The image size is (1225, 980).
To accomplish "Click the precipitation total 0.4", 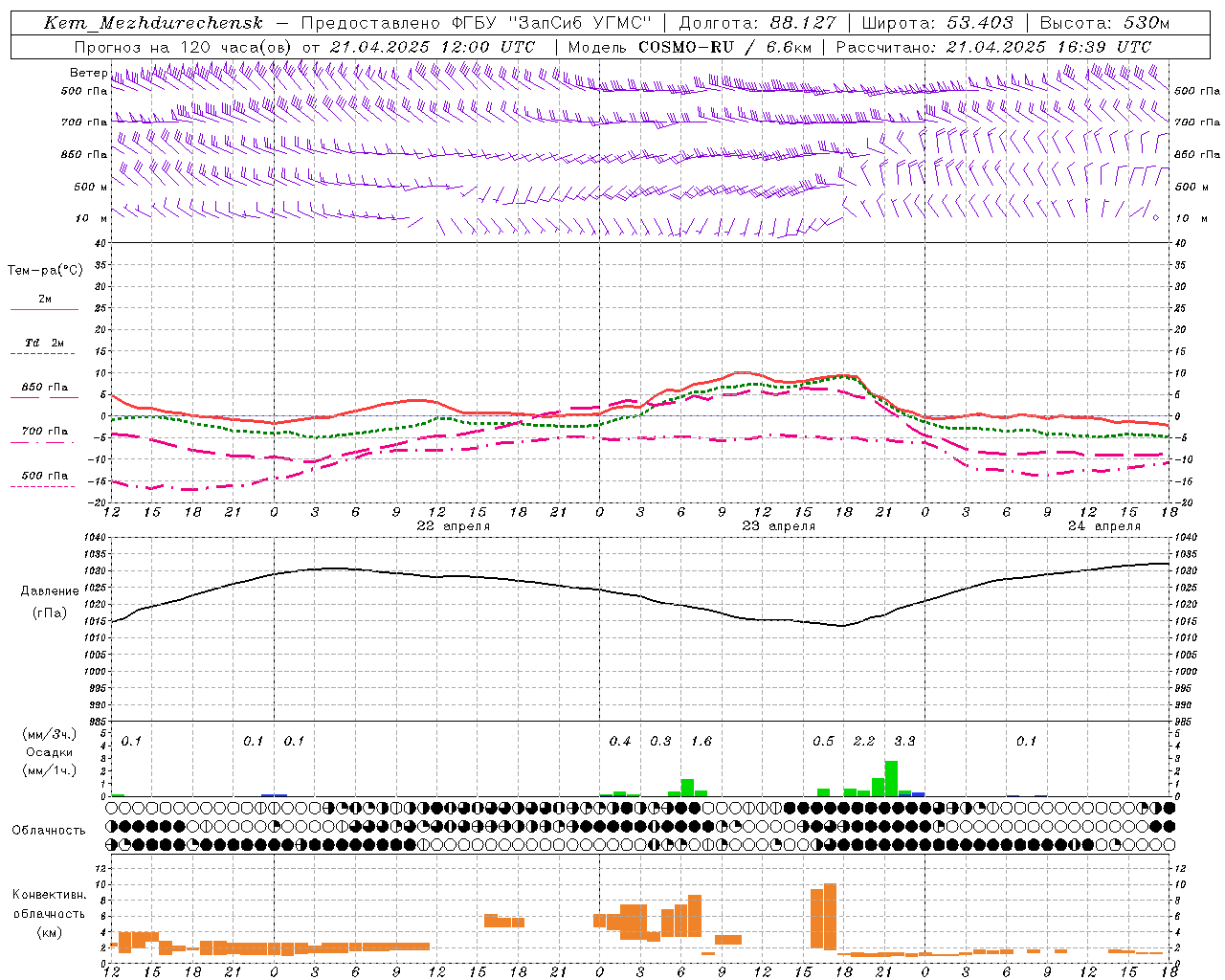I will point(620,742).
